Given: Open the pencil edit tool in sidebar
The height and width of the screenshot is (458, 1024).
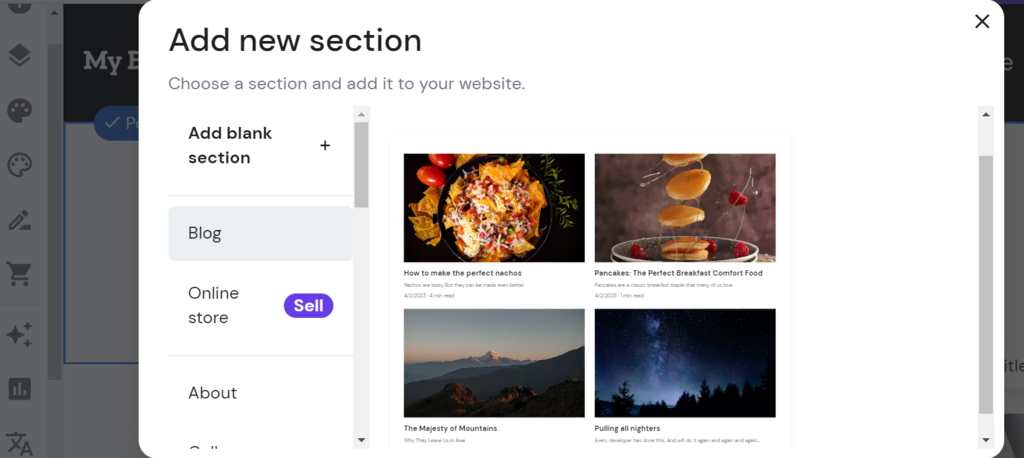Looking at the screenshot, I should coord(19,220).
